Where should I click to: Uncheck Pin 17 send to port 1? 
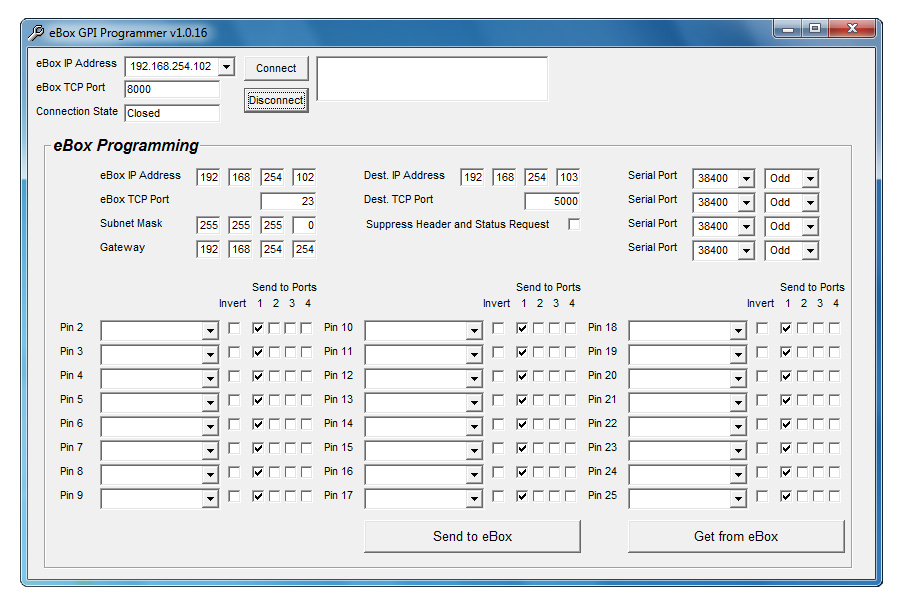tap(522, 496)
